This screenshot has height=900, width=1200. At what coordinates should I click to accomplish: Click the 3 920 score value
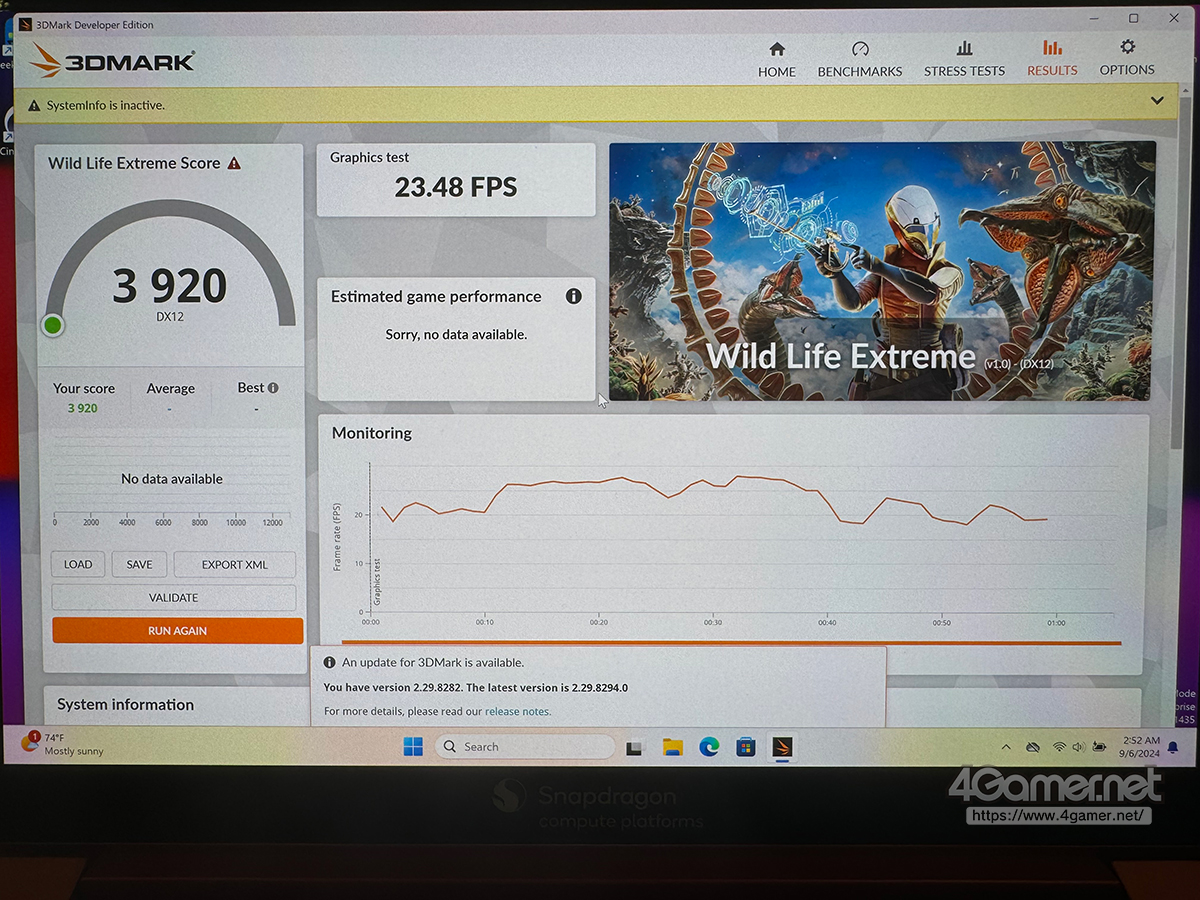coord(170,286)
